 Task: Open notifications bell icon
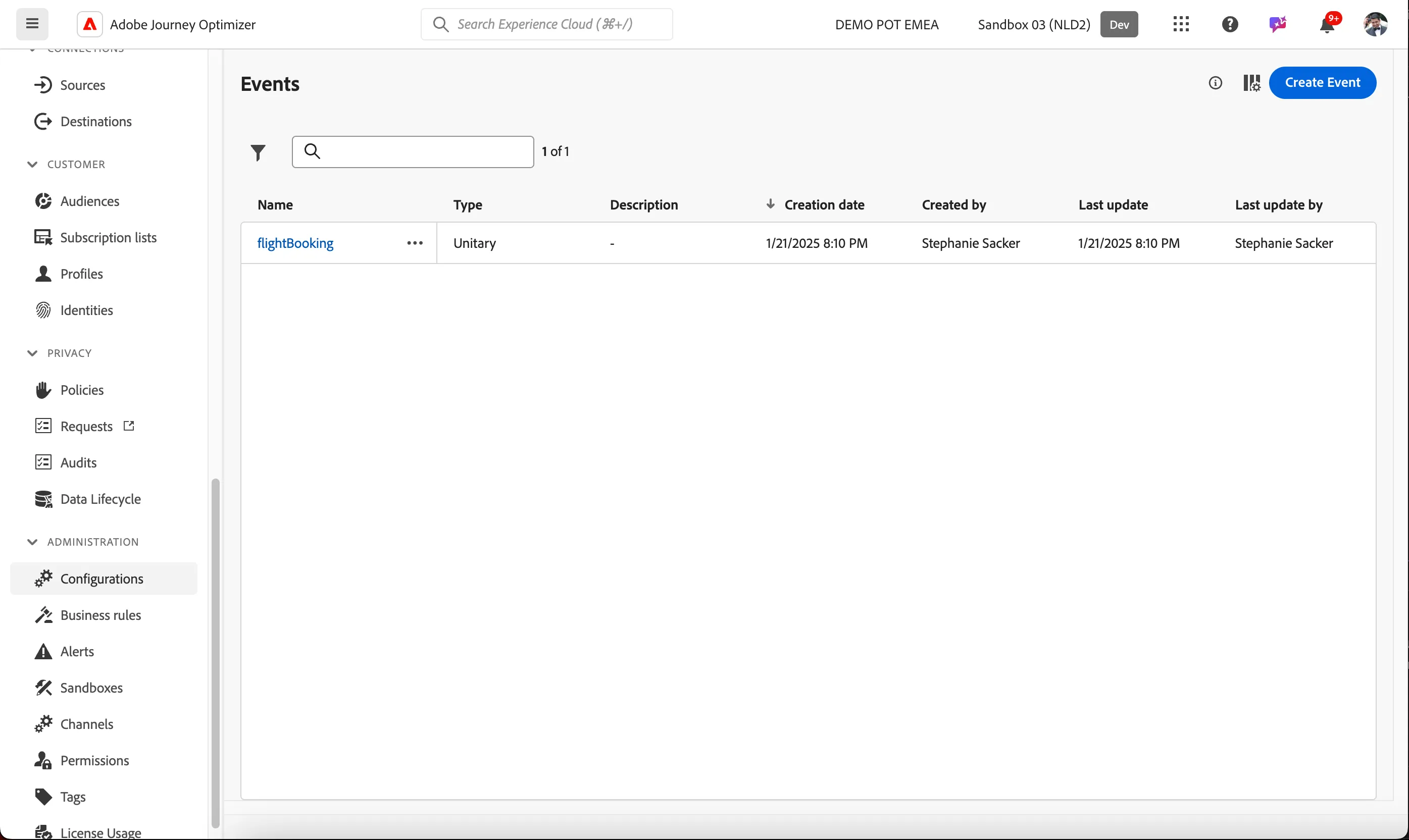(x=1328, y=24)
